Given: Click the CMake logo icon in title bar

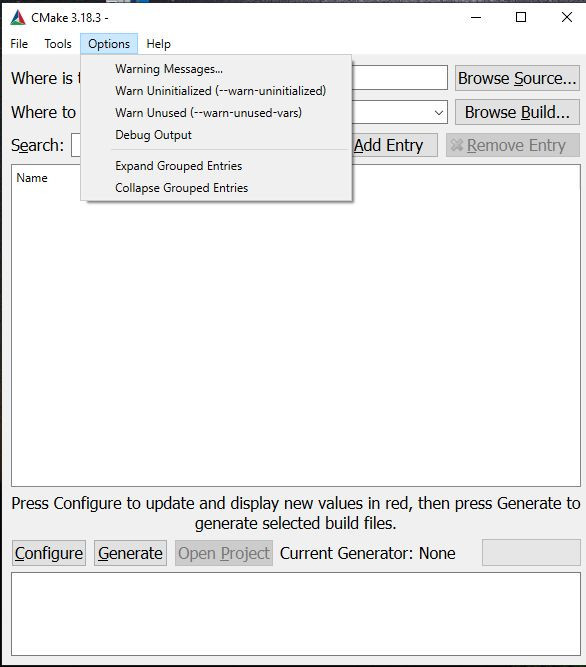Looking at the screenshot, I should tap(18, 17).
